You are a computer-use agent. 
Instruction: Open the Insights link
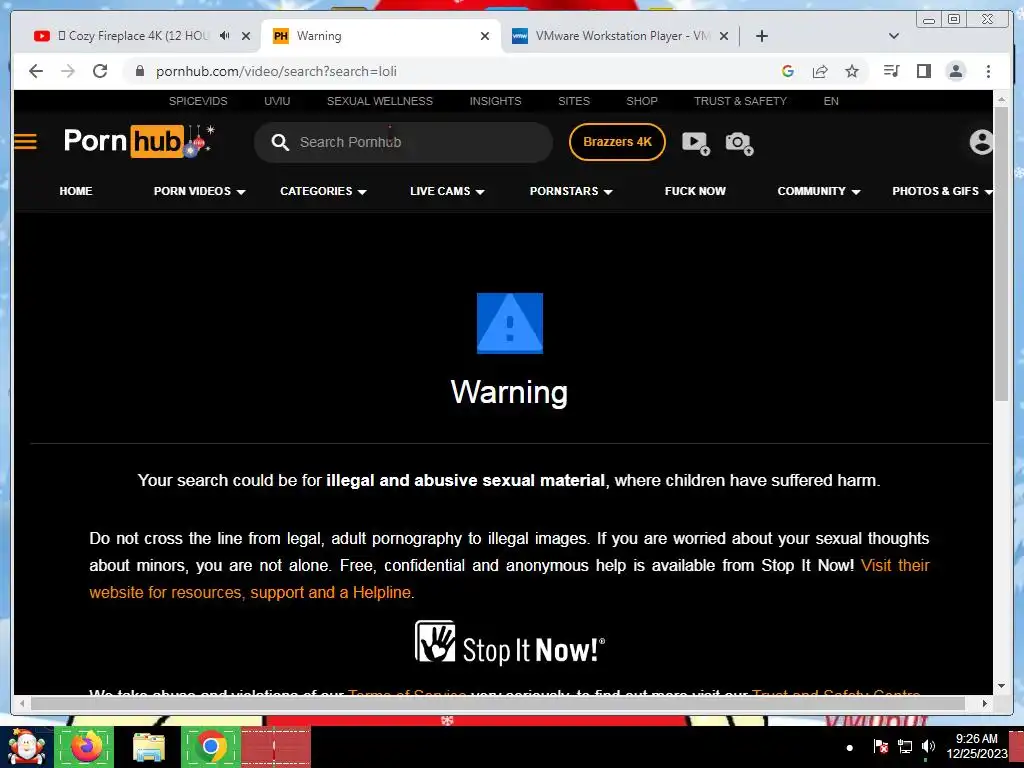pyautogui.click(x=495, y=101)
